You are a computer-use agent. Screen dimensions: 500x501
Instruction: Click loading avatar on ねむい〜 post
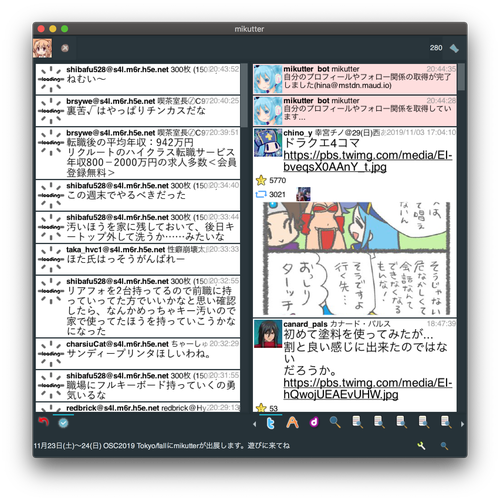pos(51,79)
